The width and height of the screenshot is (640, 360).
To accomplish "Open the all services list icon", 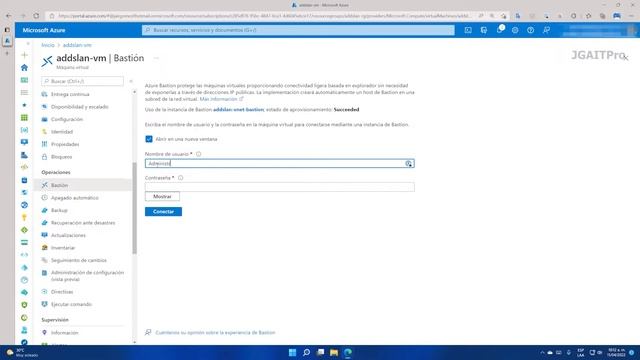I will point(24,93).
